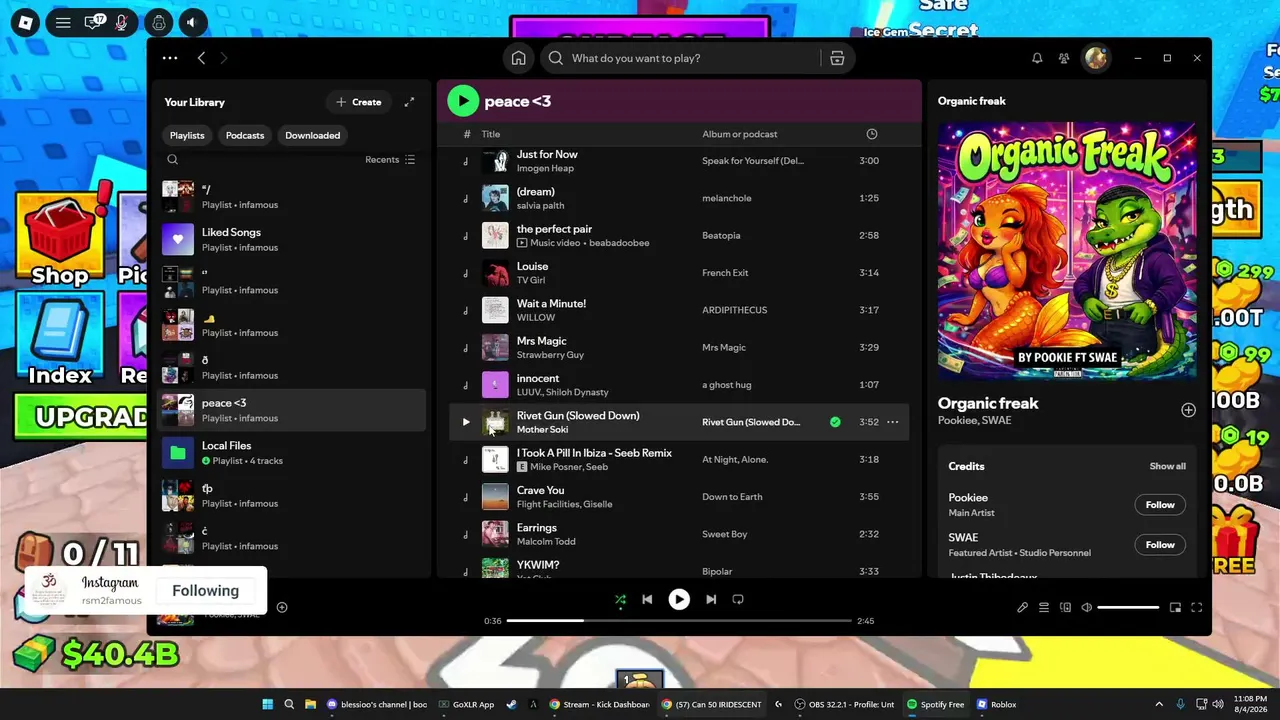Add Organic freak to Liked Songs
1280x720 pixels.
(x=1188, y=410)
